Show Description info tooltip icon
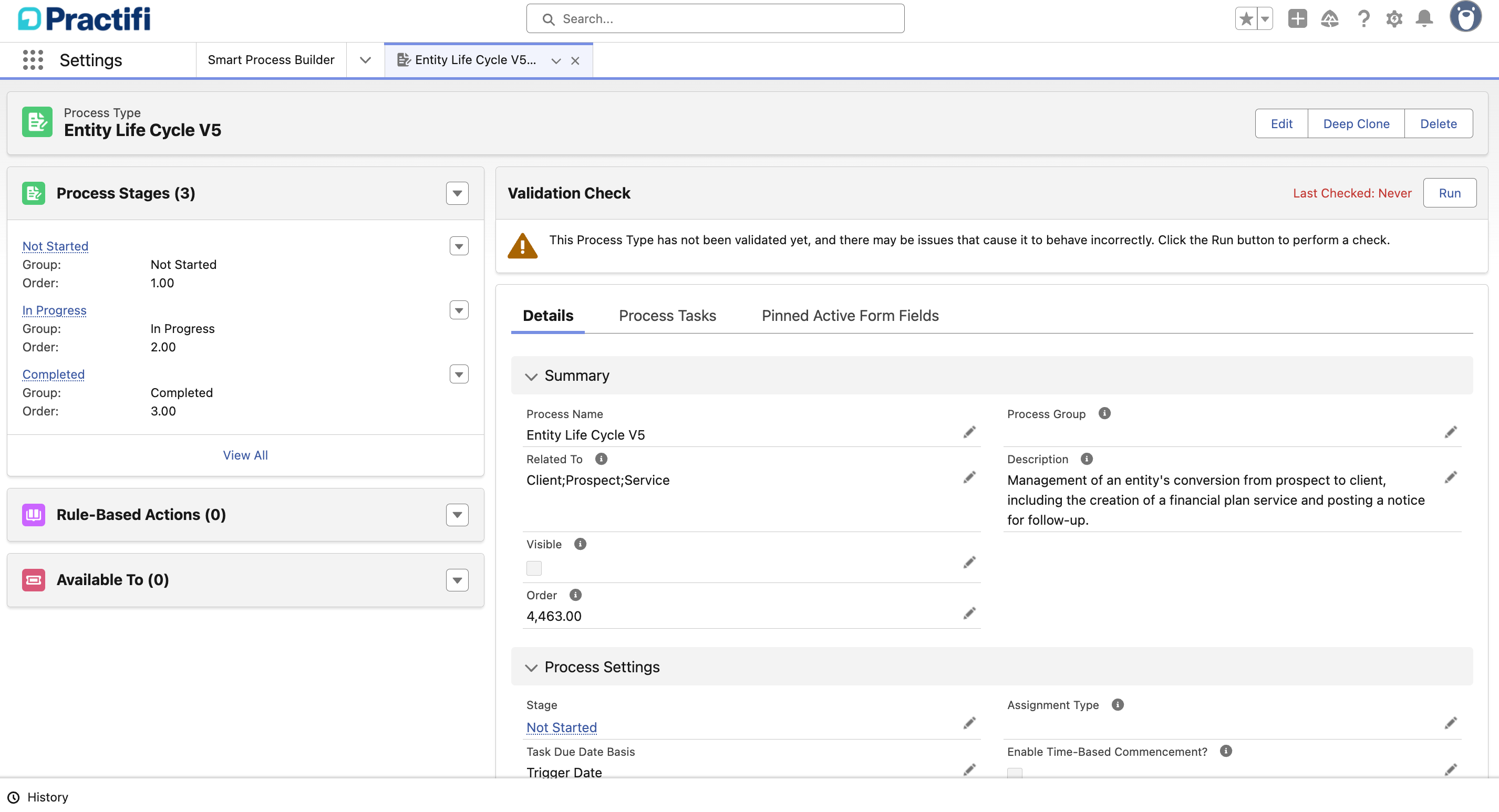 (x=1087, y=459)
